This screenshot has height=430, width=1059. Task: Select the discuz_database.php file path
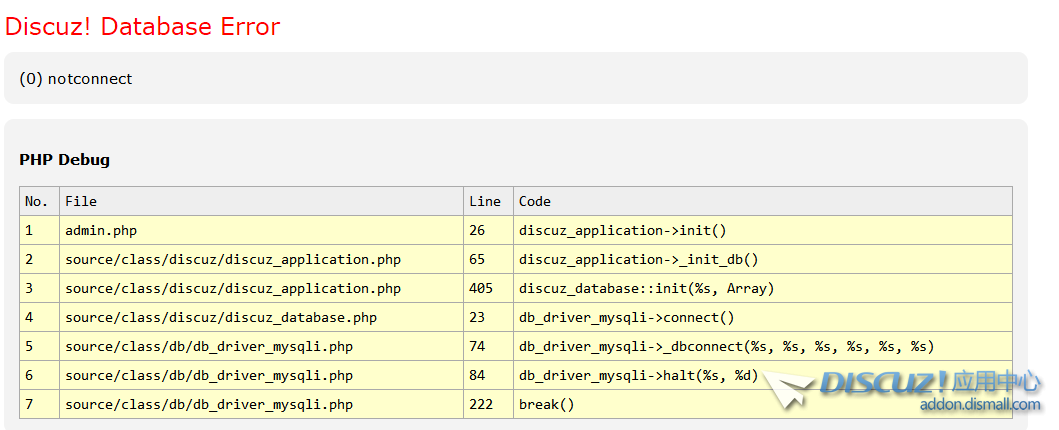[221, 318]
